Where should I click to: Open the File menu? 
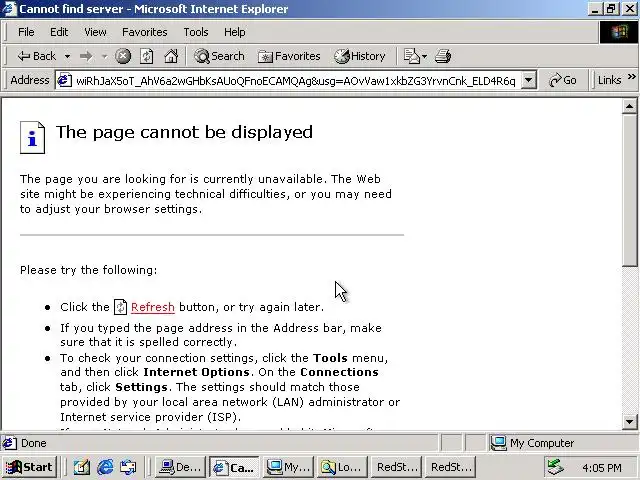point(26,32)
